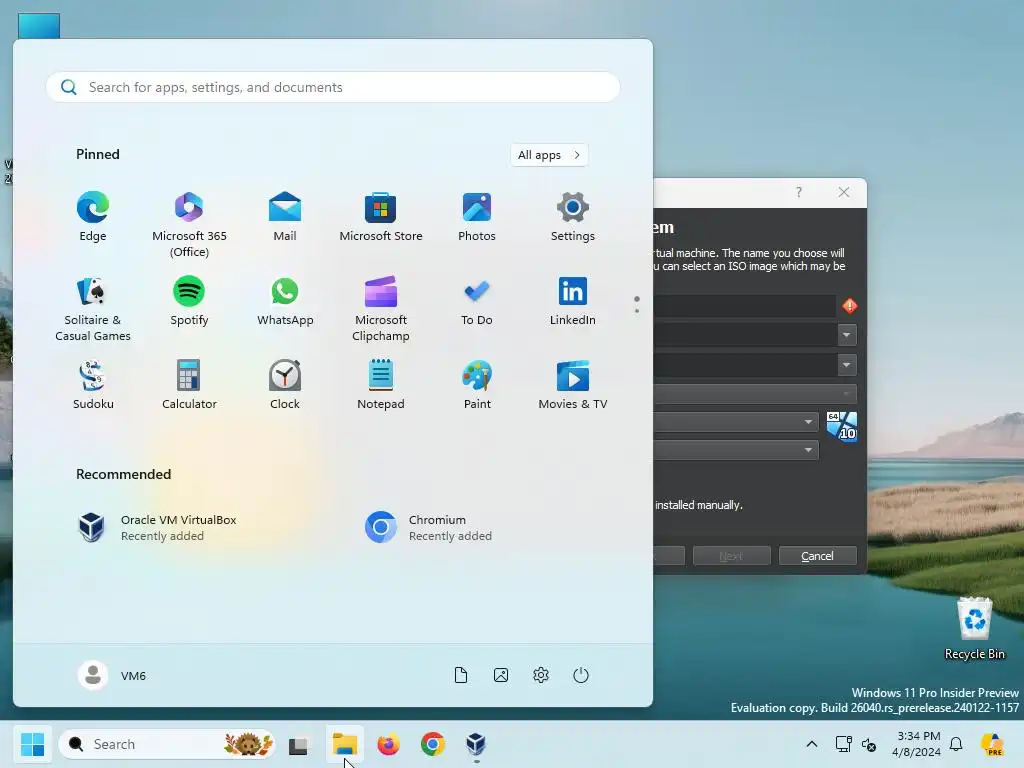This screenshot has width=1024, height=768.
Task: Open the To Do app
Action: point(477,301)
